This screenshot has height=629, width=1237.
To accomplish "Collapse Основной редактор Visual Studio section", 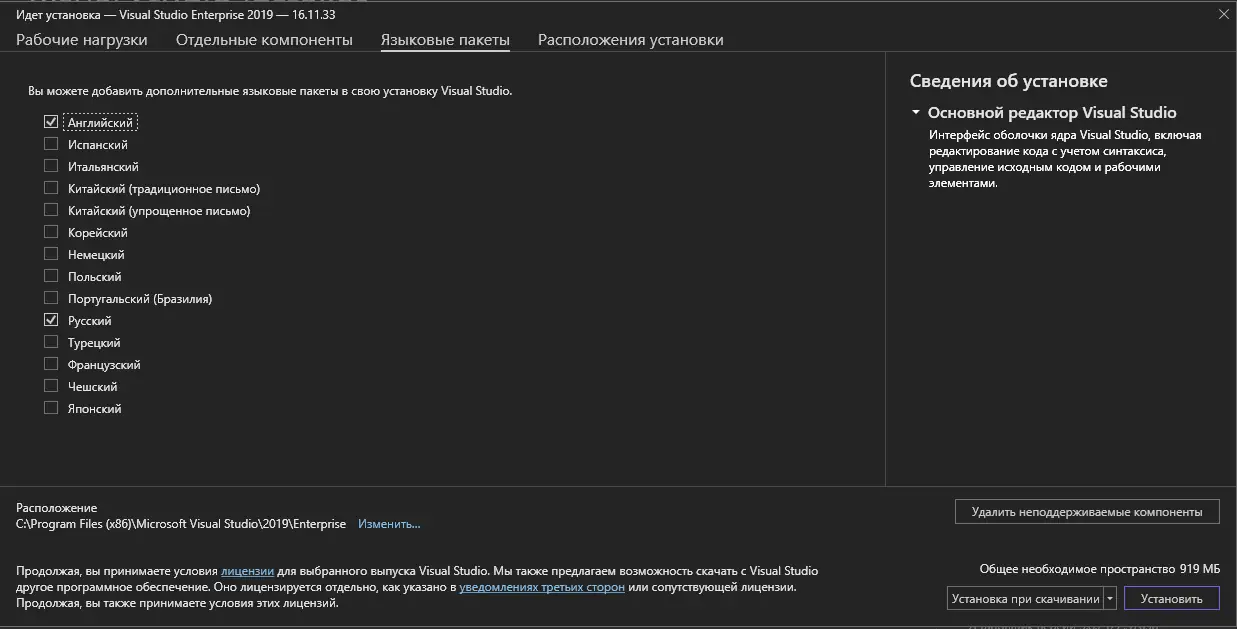I will (915, 113).
